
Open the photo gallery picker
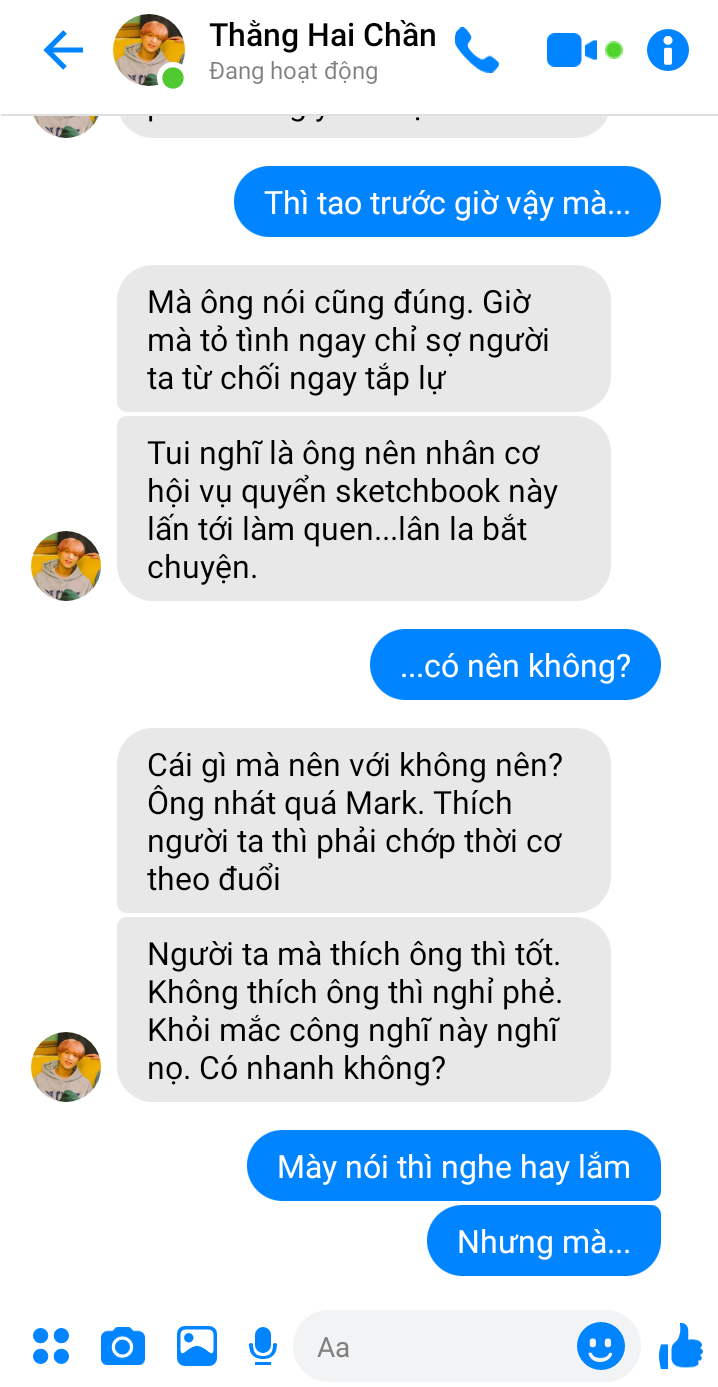pos(197,1346)
